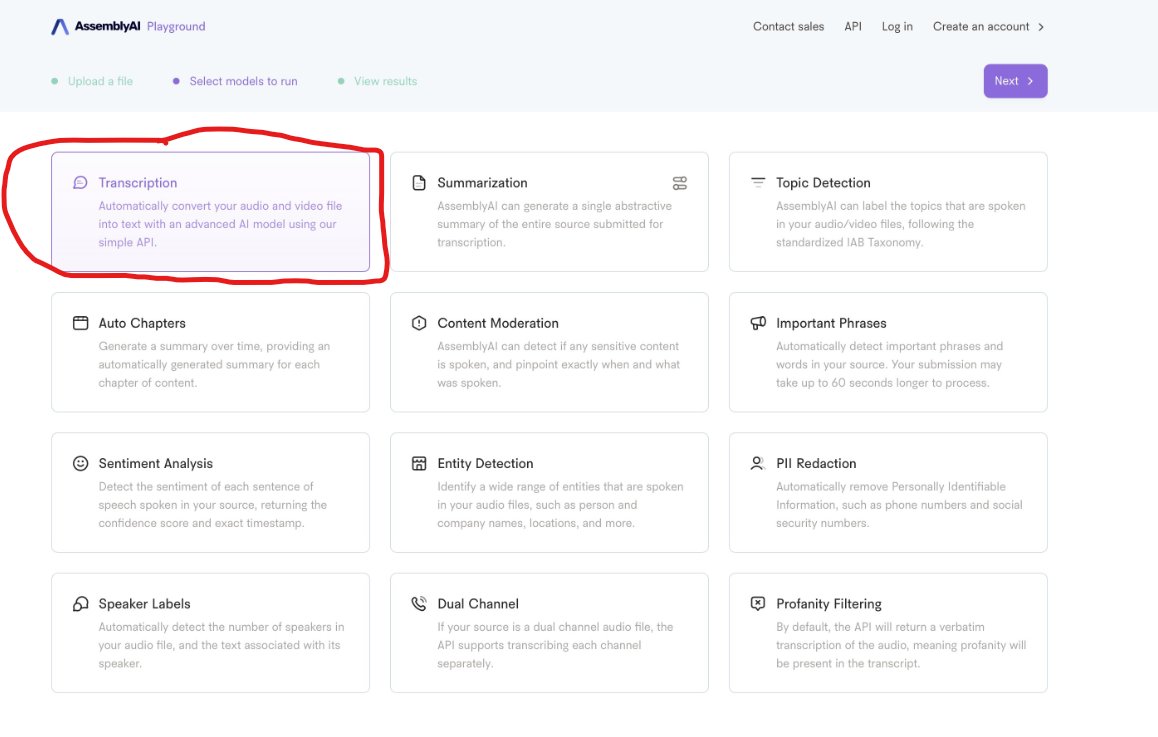The image size is (1158, 737).
Task: Select the Speaker Labels card title
Action: 144,603
